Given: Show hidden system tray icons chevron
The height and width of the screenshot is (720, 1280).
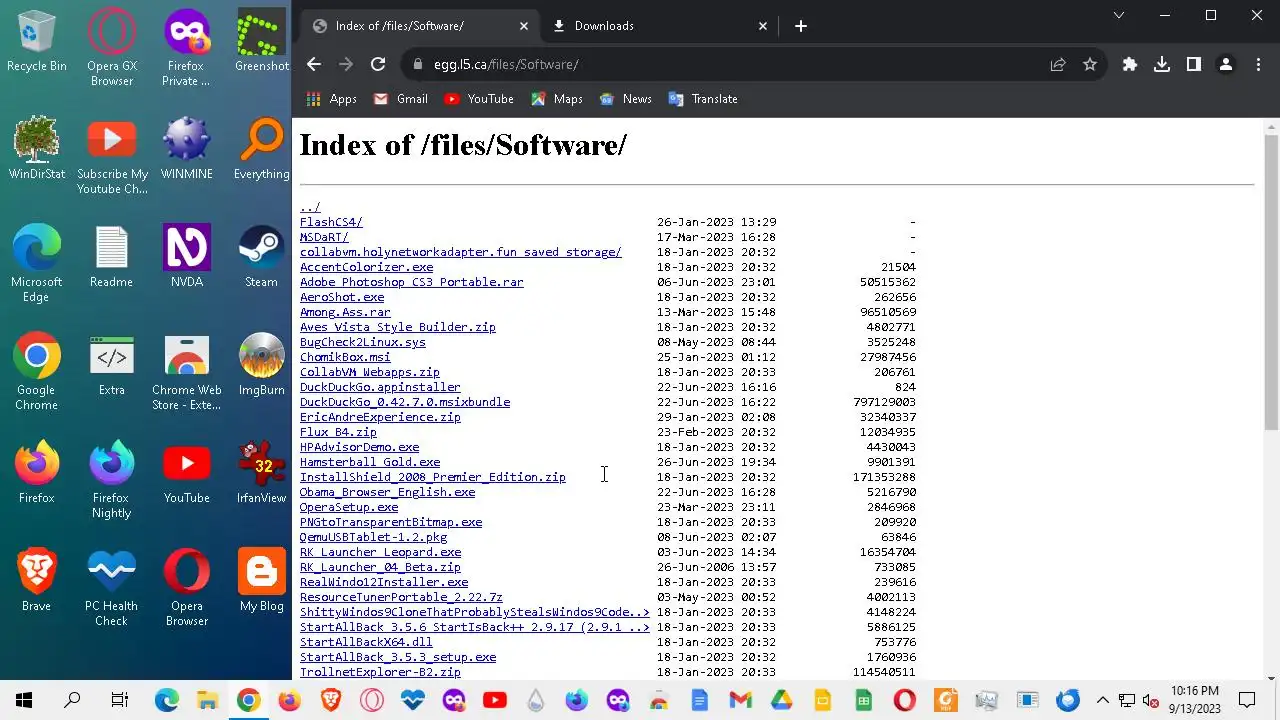Looking at the screenshot, I should (1103, 700).
